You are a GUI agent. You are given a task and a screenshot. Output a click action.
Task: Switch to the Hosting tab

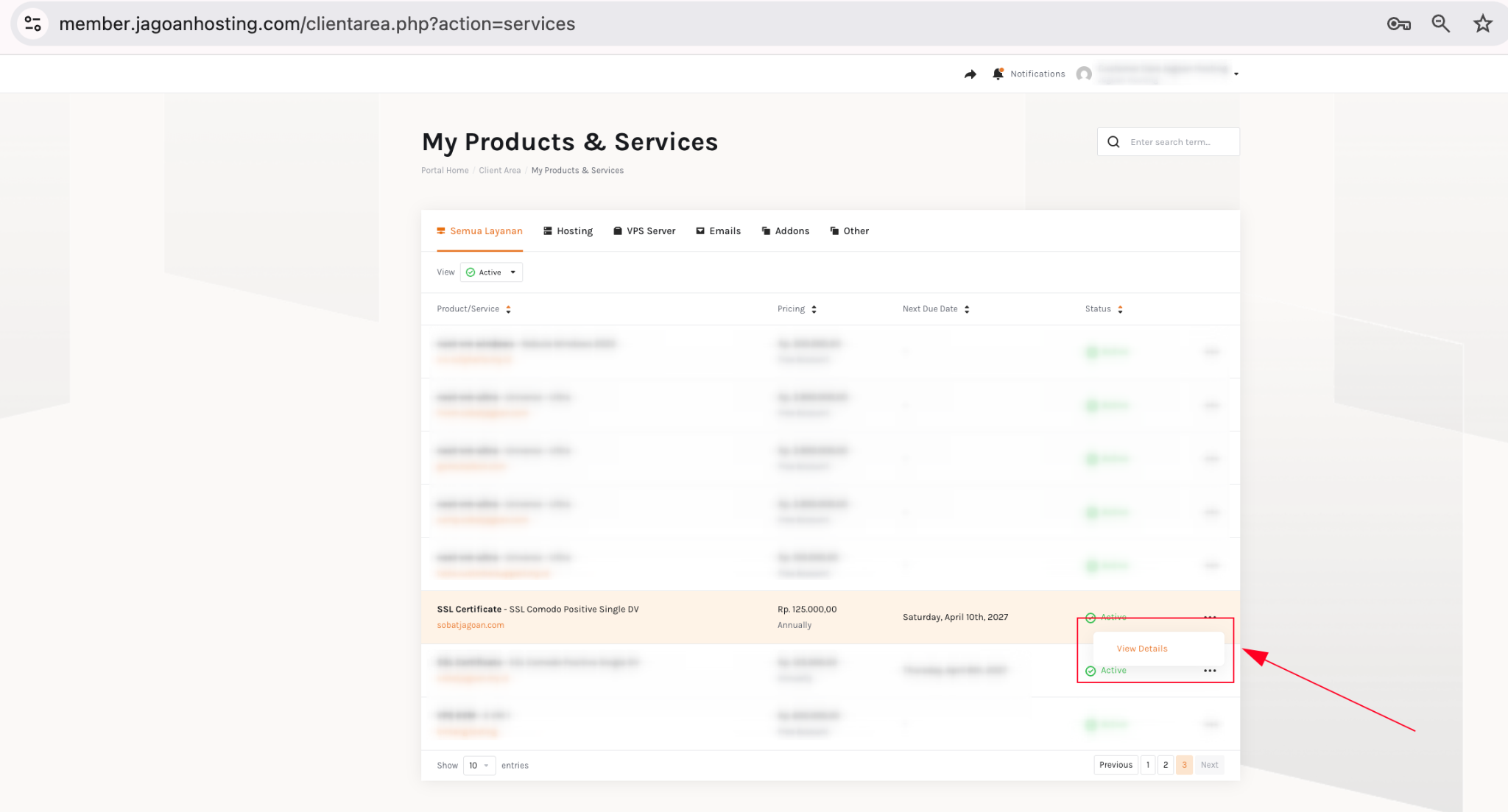pos(568,231)
